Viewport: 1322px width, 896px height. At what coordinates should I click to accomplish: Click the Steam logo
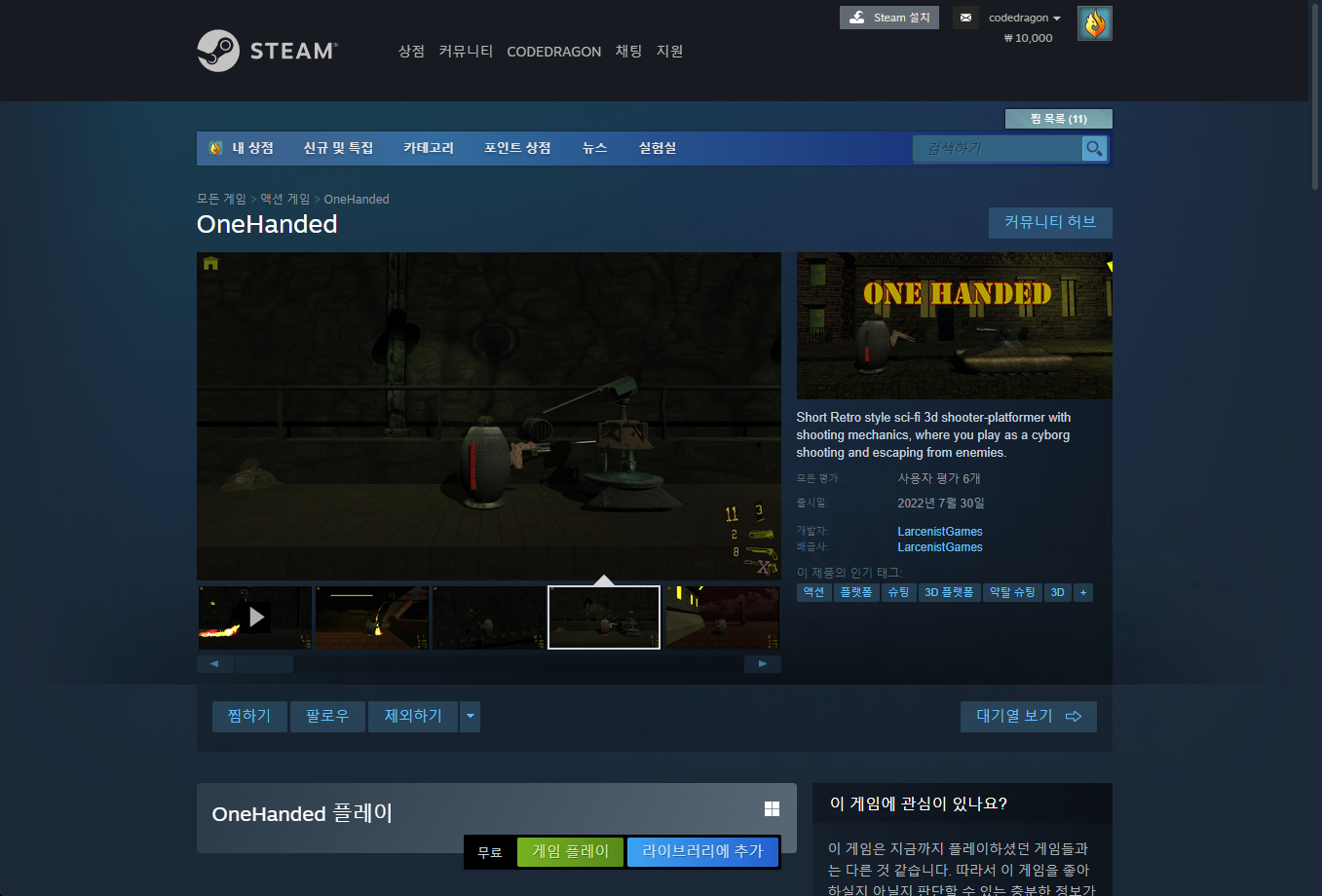267,51
